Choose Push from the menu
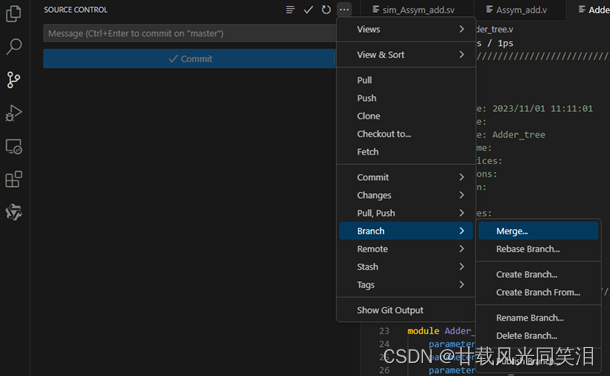The height and width of the screenshot is (376, 610). click(x=406, y=98)
